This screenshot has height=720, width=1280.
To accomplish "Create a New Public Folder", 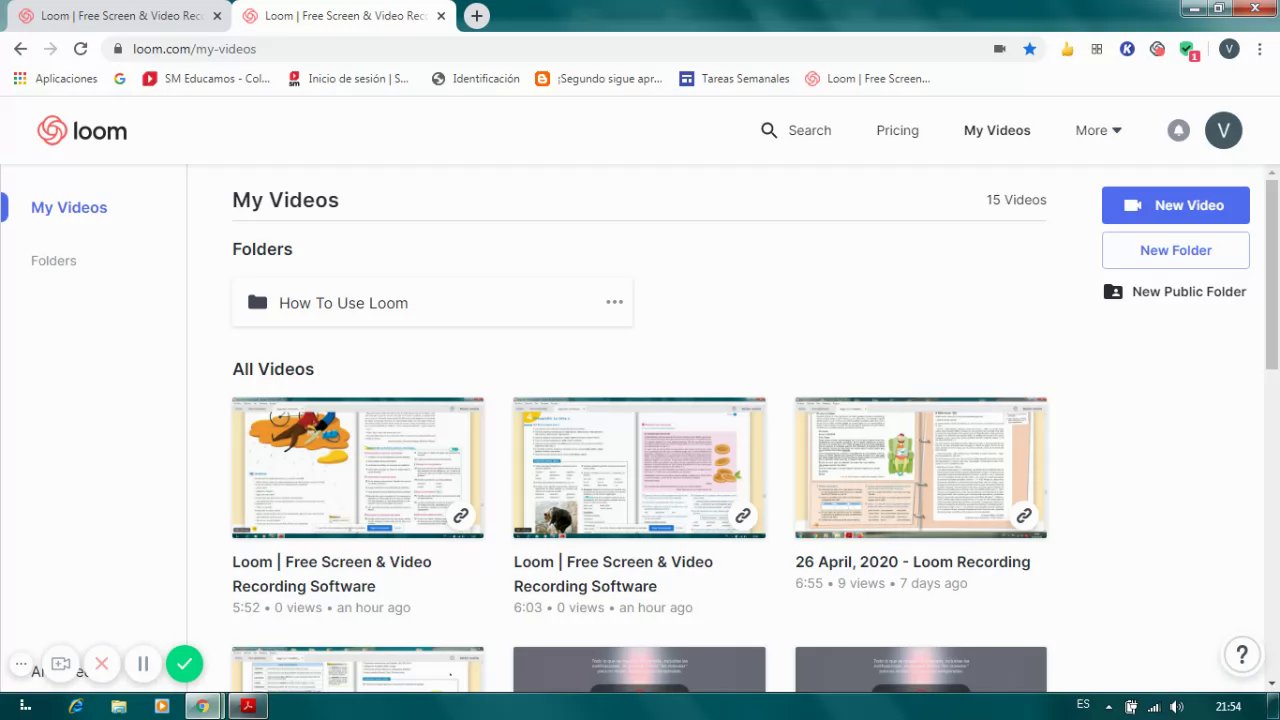I will point(1175,292).
